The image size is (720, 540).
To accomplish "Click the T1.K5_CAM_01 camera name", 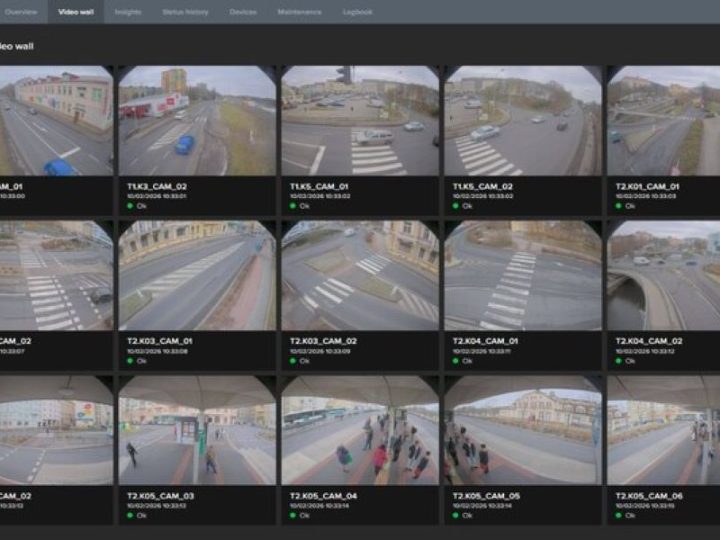I will click(319, 186).
